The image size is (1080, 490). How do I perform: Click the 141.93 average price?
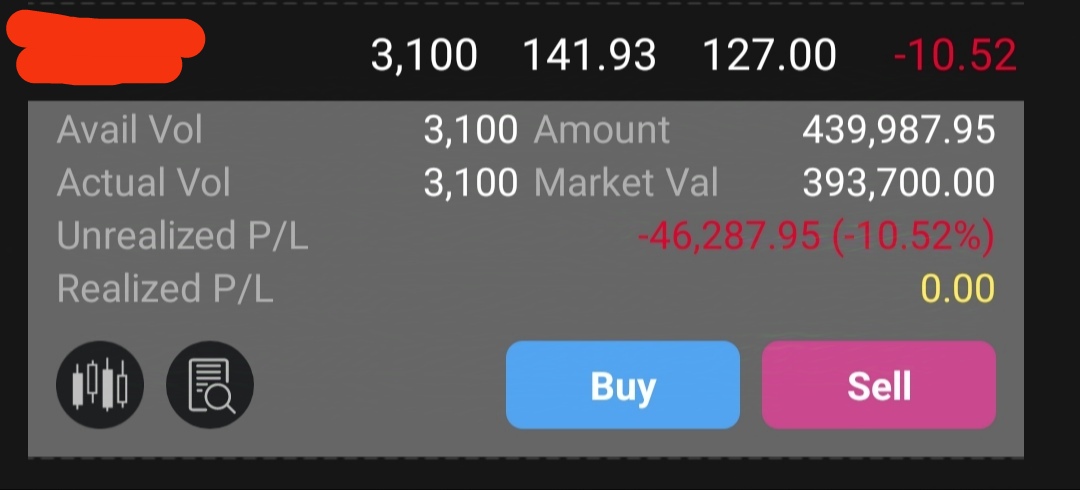pos(590,55)
